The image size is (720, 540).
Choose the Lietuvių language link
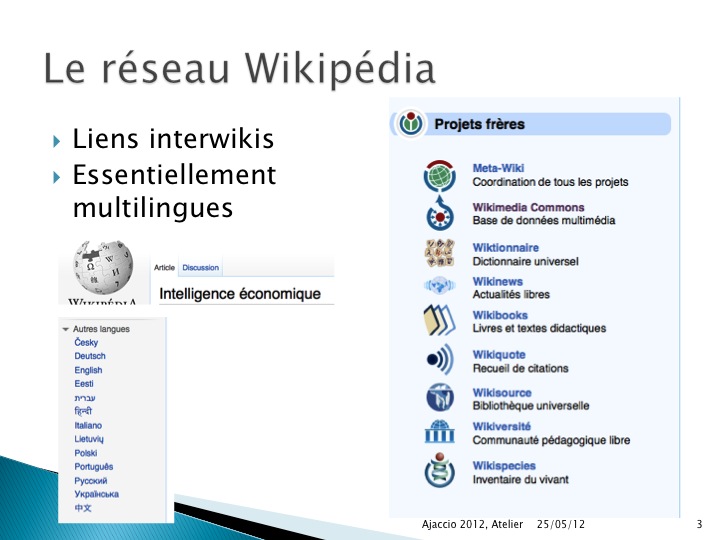tap(89, 439)
